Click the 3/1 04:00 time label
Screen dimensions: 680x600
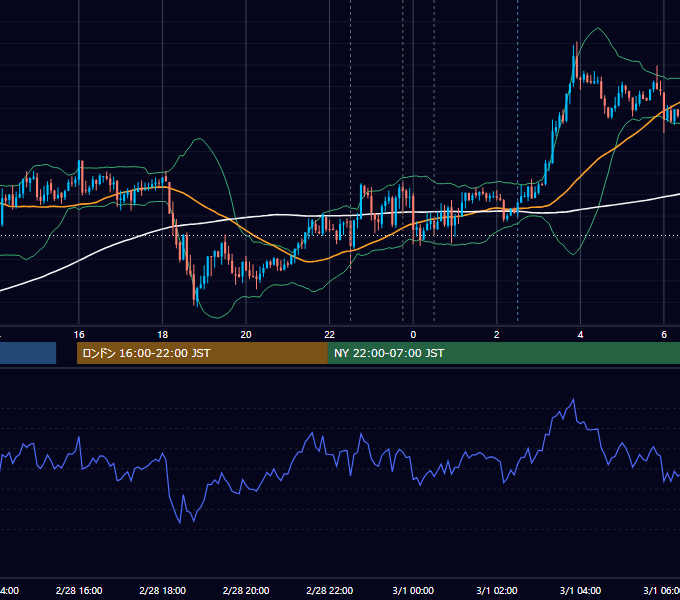[580, 590]
